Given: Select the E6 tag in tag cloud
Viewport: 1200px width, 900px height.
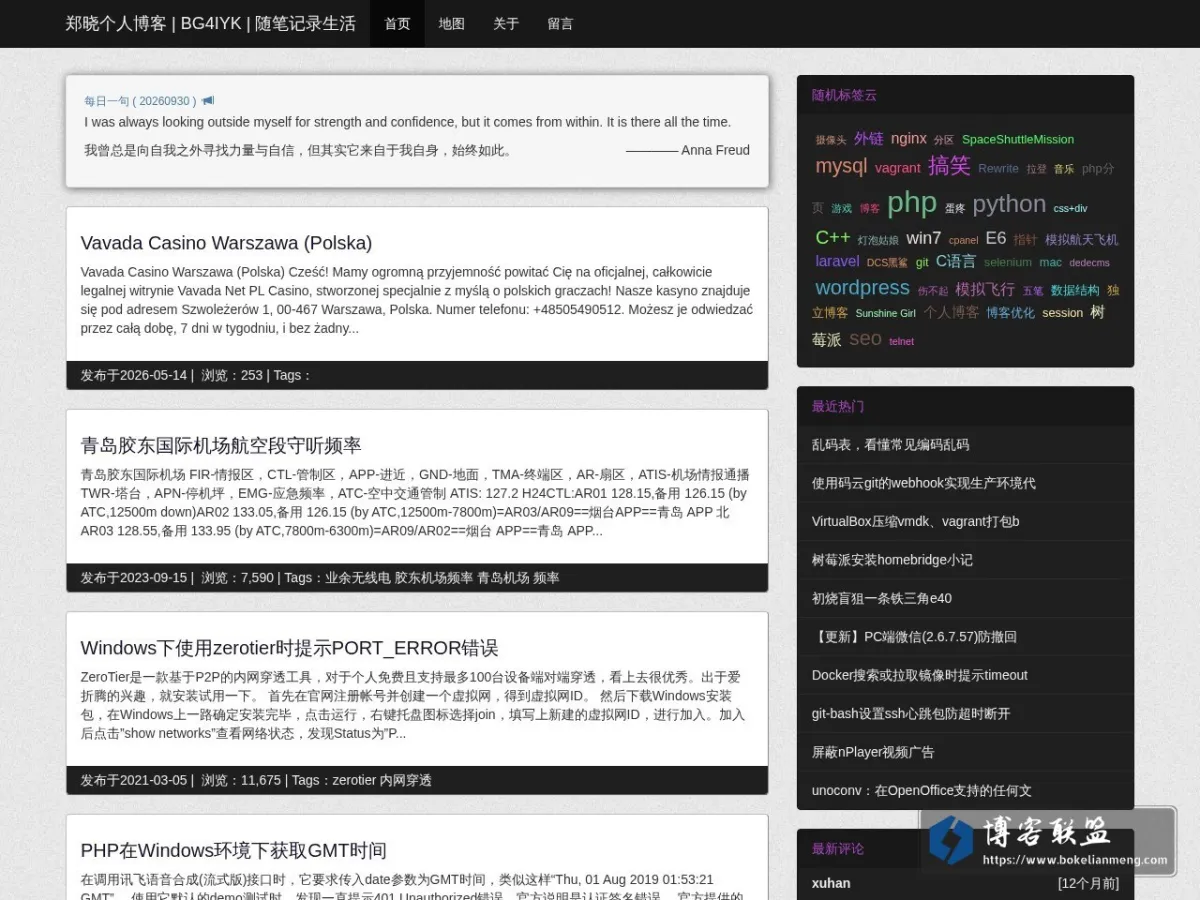Looking at the screenshot, I should pos(995,238).
